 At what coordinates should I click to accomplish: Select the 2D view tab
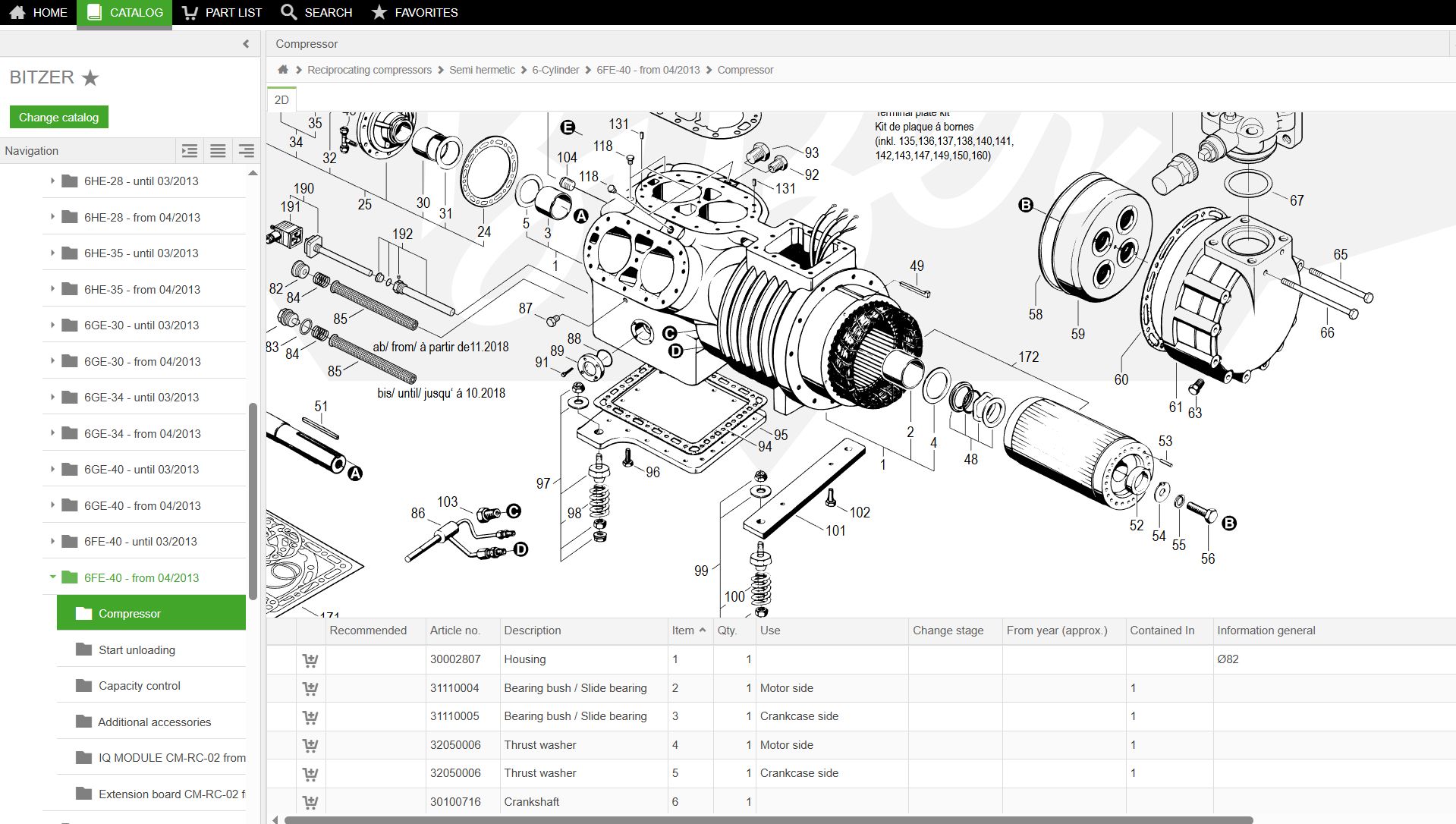281,100
